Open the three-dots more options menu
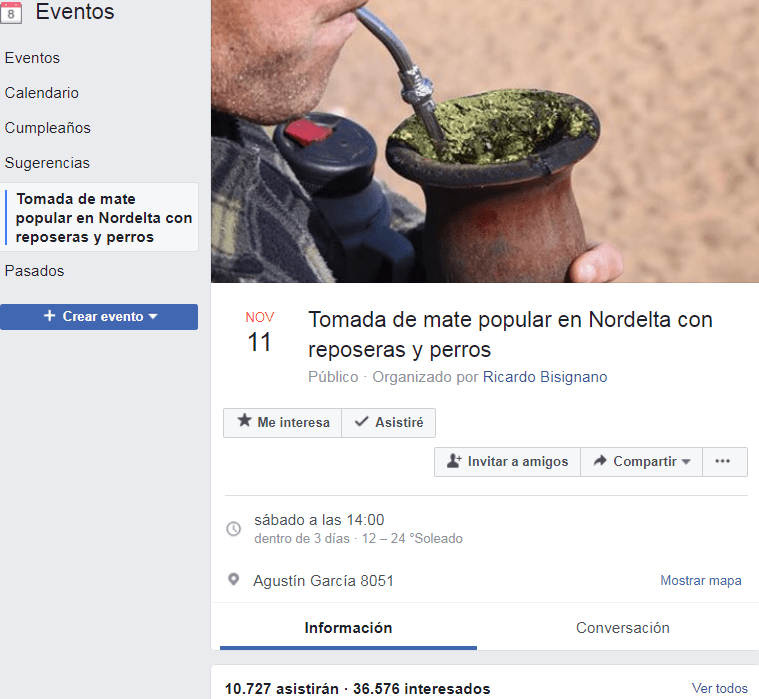 click(x=723, y=461)
